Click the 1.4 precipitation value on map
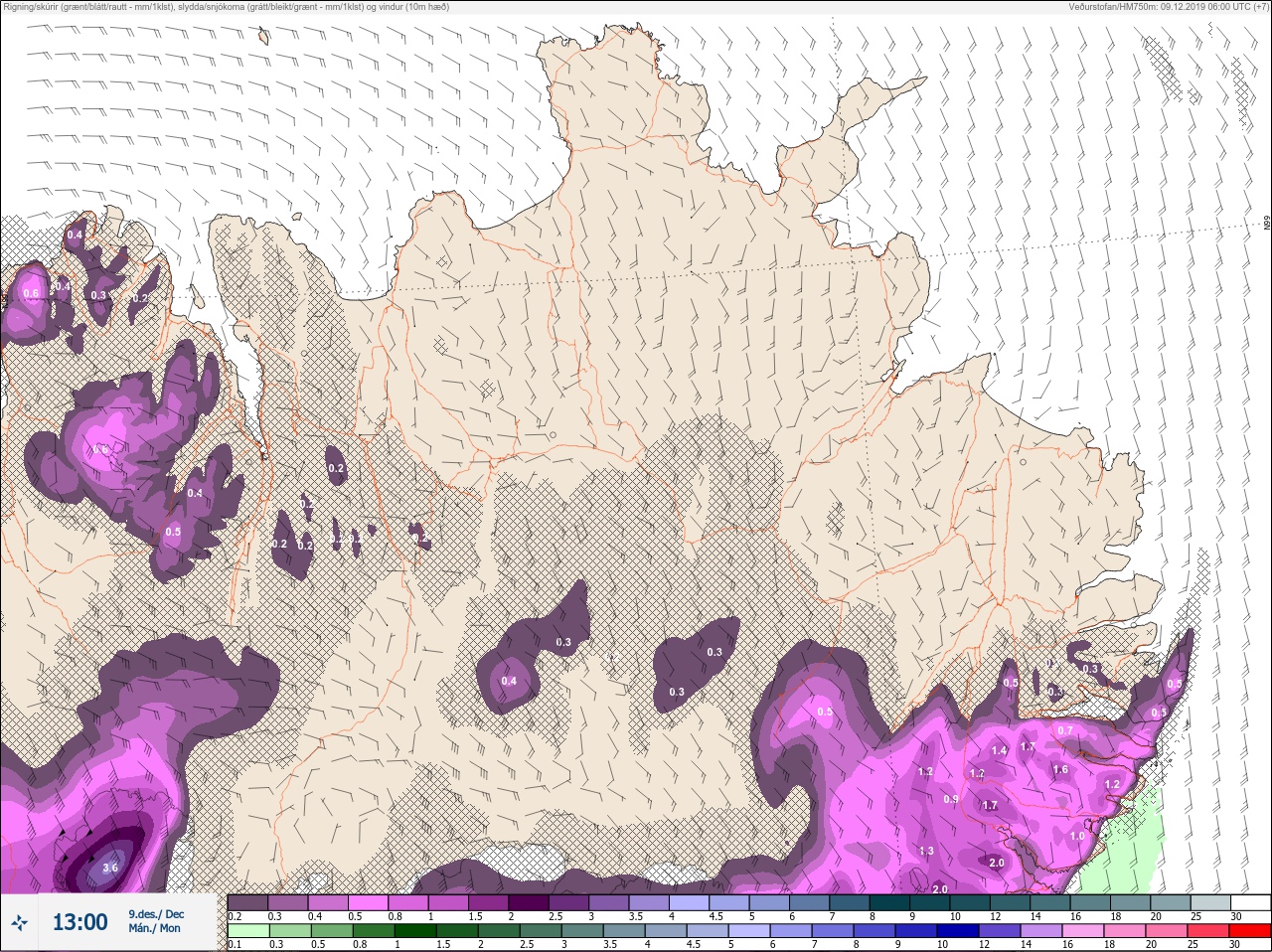The height and width of the screenshot is (952, 1272). (x=999, y=750)
